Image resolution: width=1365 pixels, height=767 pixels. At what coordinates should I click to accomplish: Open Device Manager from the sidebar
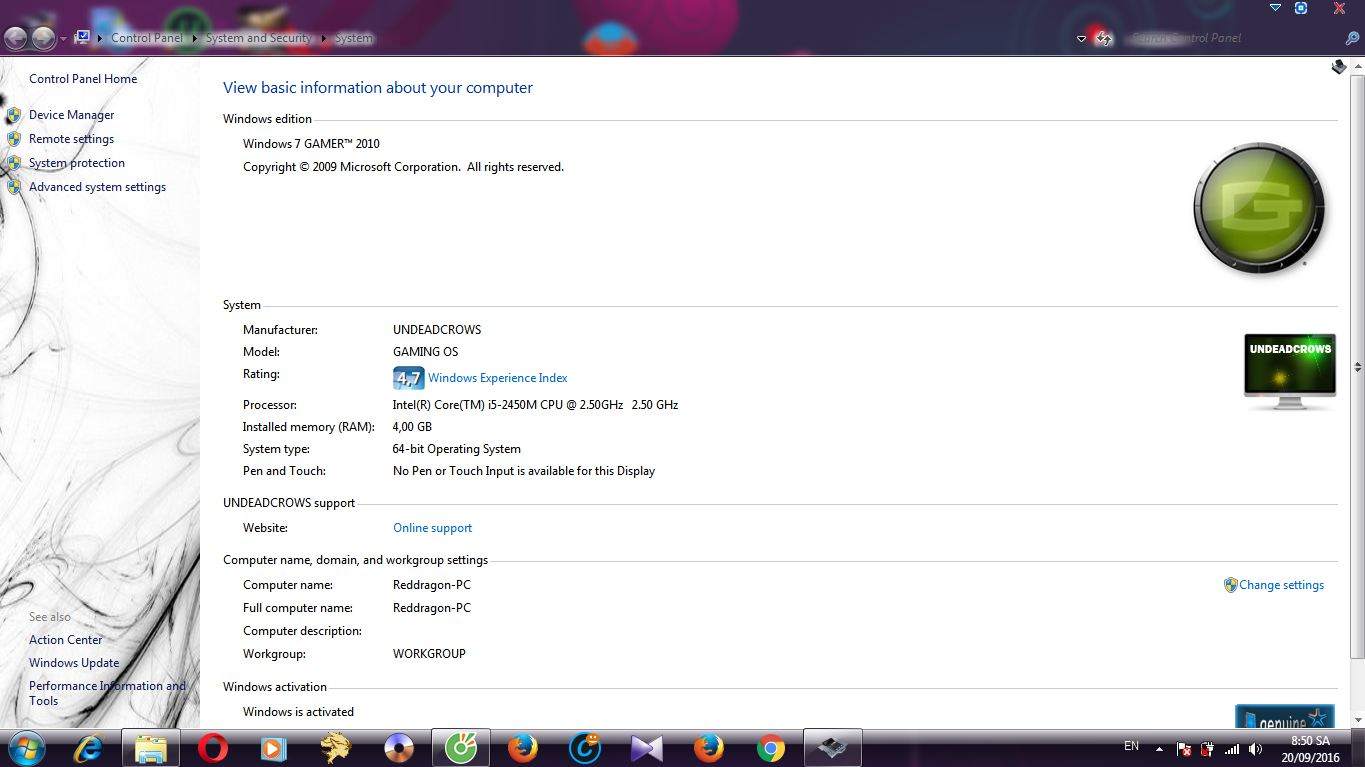click(x=71, y=115)
